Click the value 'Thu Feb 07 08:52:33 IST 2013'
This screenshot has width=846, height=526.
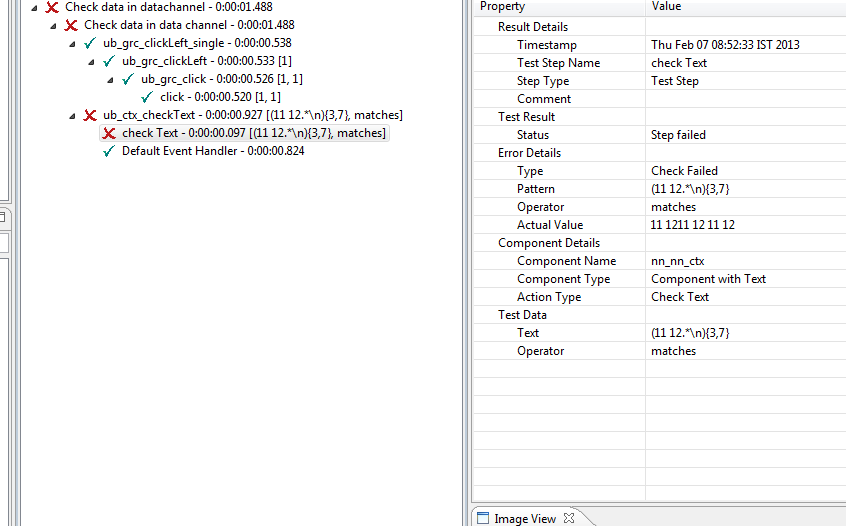click(x=725, y=45)
